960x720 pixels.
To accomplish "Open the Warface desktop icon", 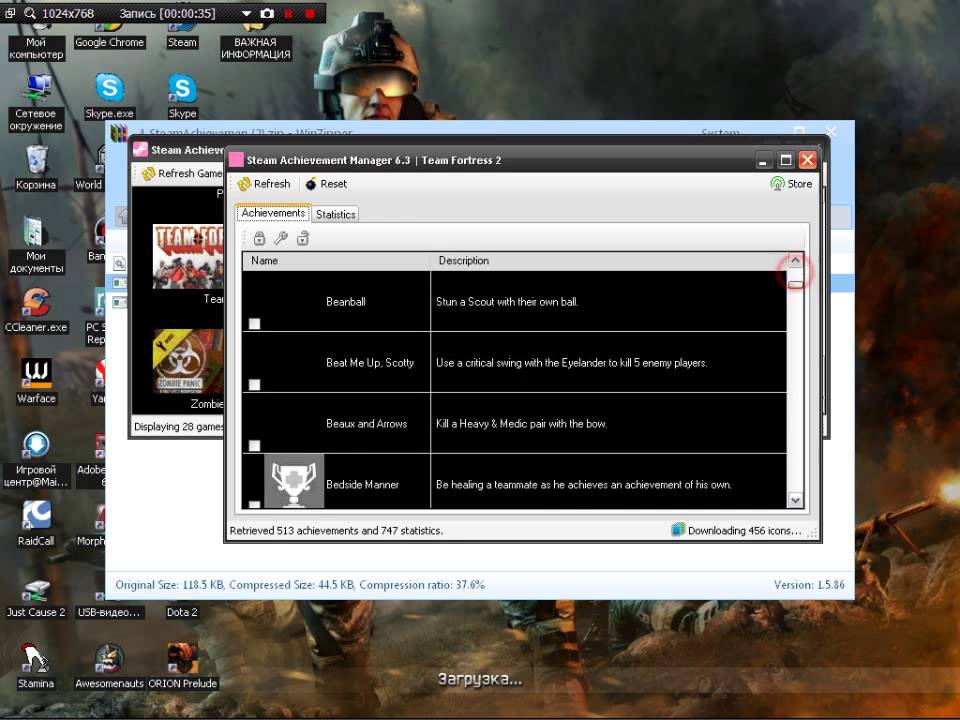I will tap(36, 381).
